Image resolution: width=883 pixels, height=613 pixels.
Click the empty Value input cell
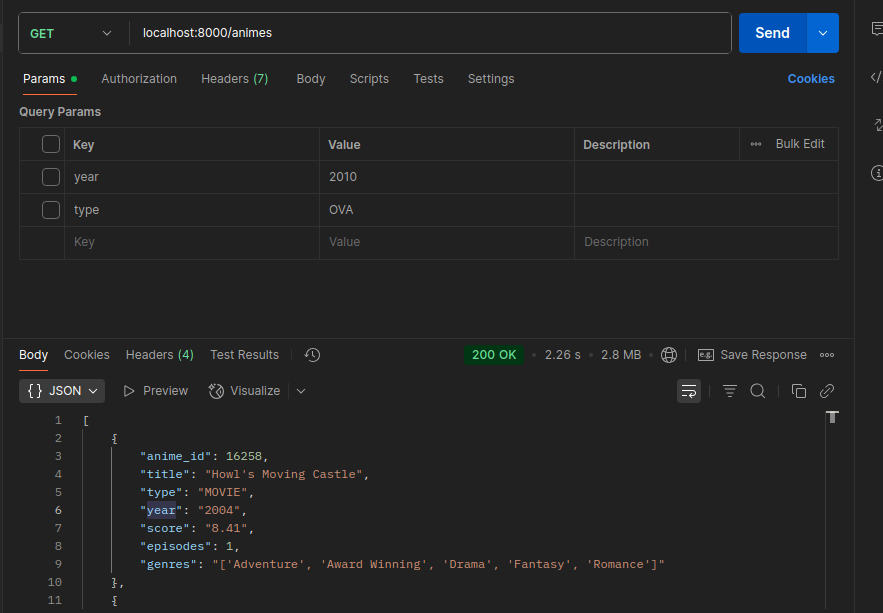(447, 243)
